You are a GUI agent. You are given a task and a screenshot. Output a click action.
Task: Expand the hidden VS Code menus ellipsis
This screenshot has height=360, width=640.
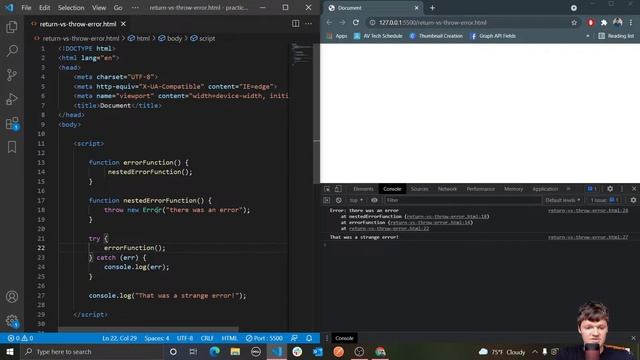135,8
